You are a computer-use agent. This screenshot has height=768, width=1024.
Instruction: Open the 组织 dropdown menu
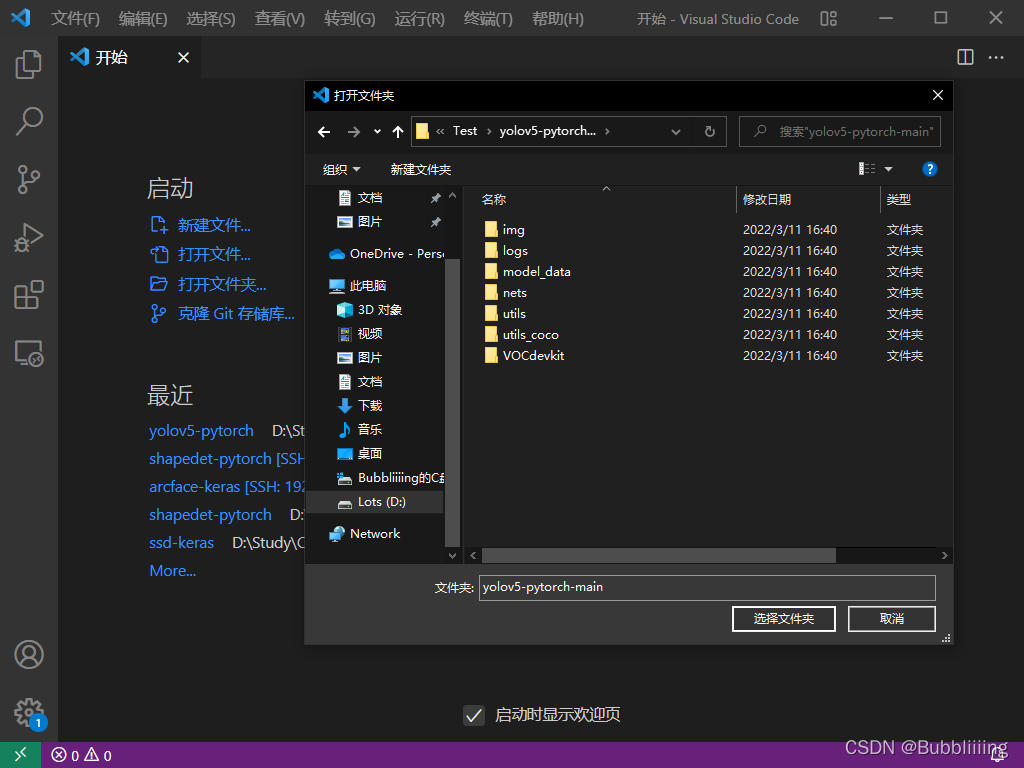341,170
